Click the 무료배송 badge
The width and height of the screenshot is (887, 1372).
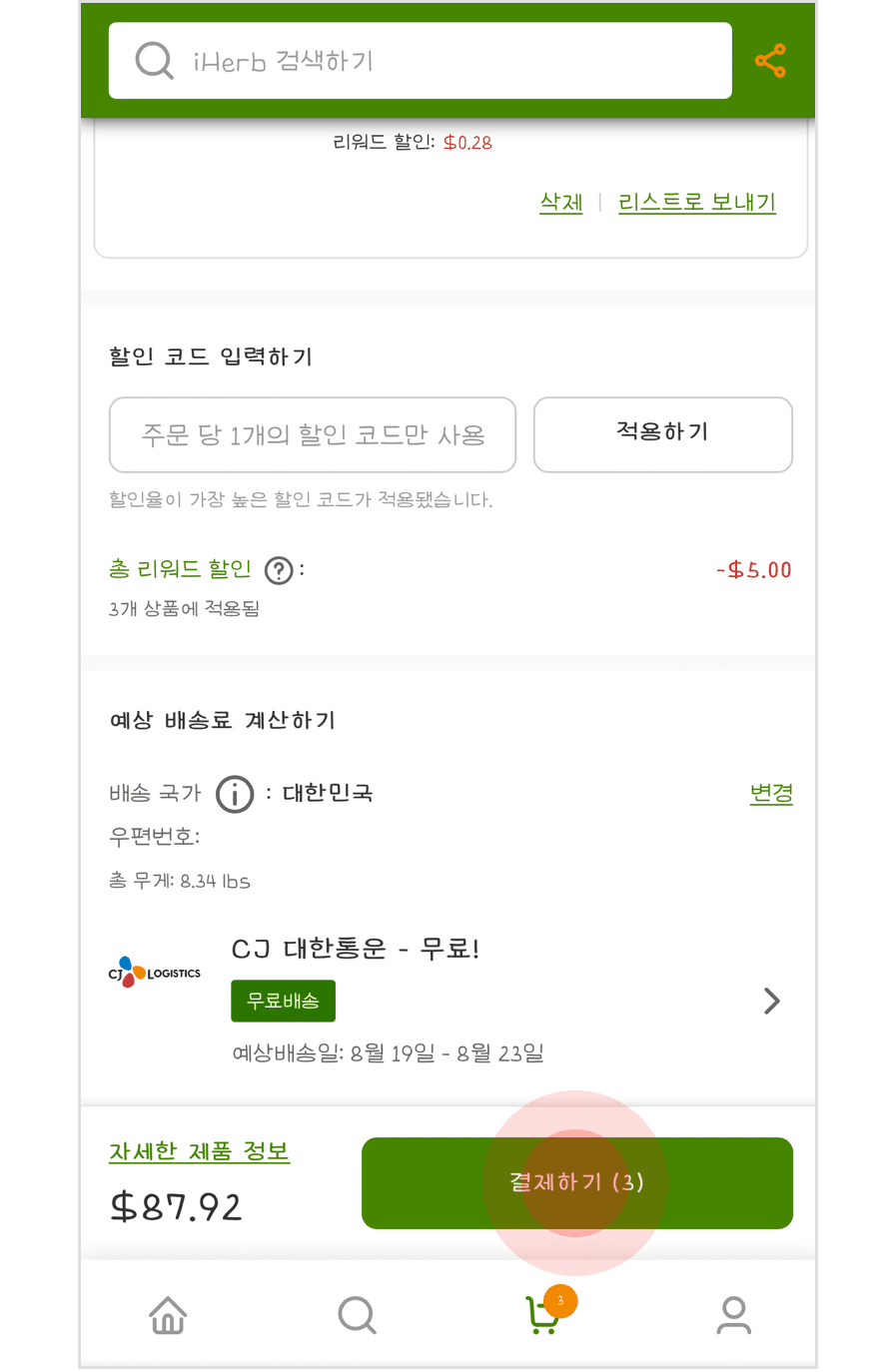[x=283, y=1001]
